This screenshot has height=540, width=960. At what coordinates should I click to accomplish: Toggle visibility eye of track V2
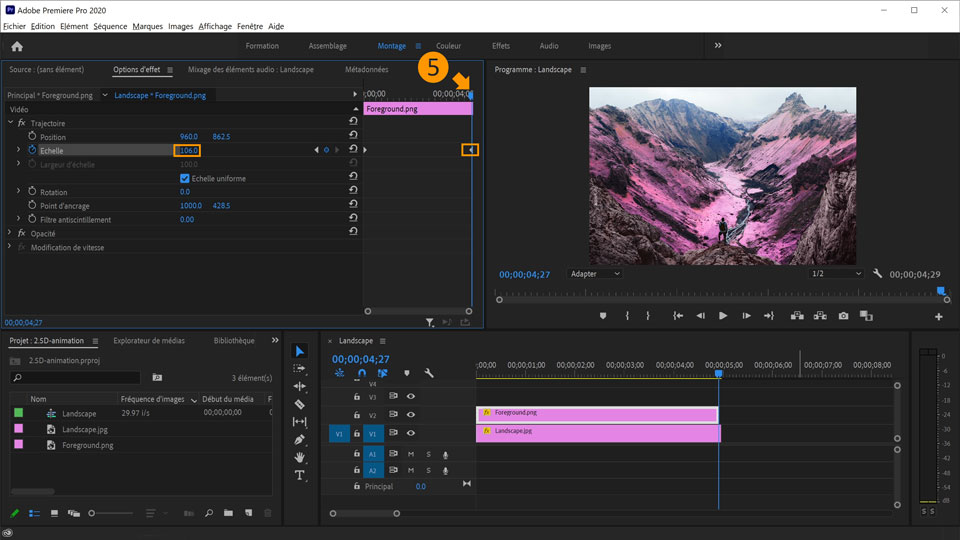point(411,415)
